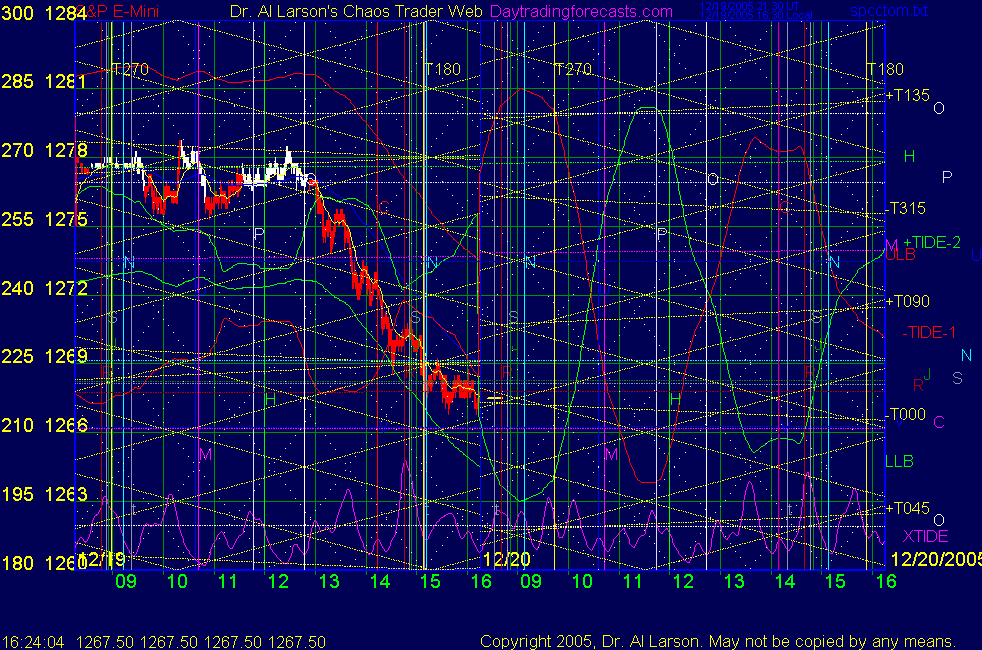Click the +T135 line label
The height and width of the screenshot is (650, 982).
(907, 95)
